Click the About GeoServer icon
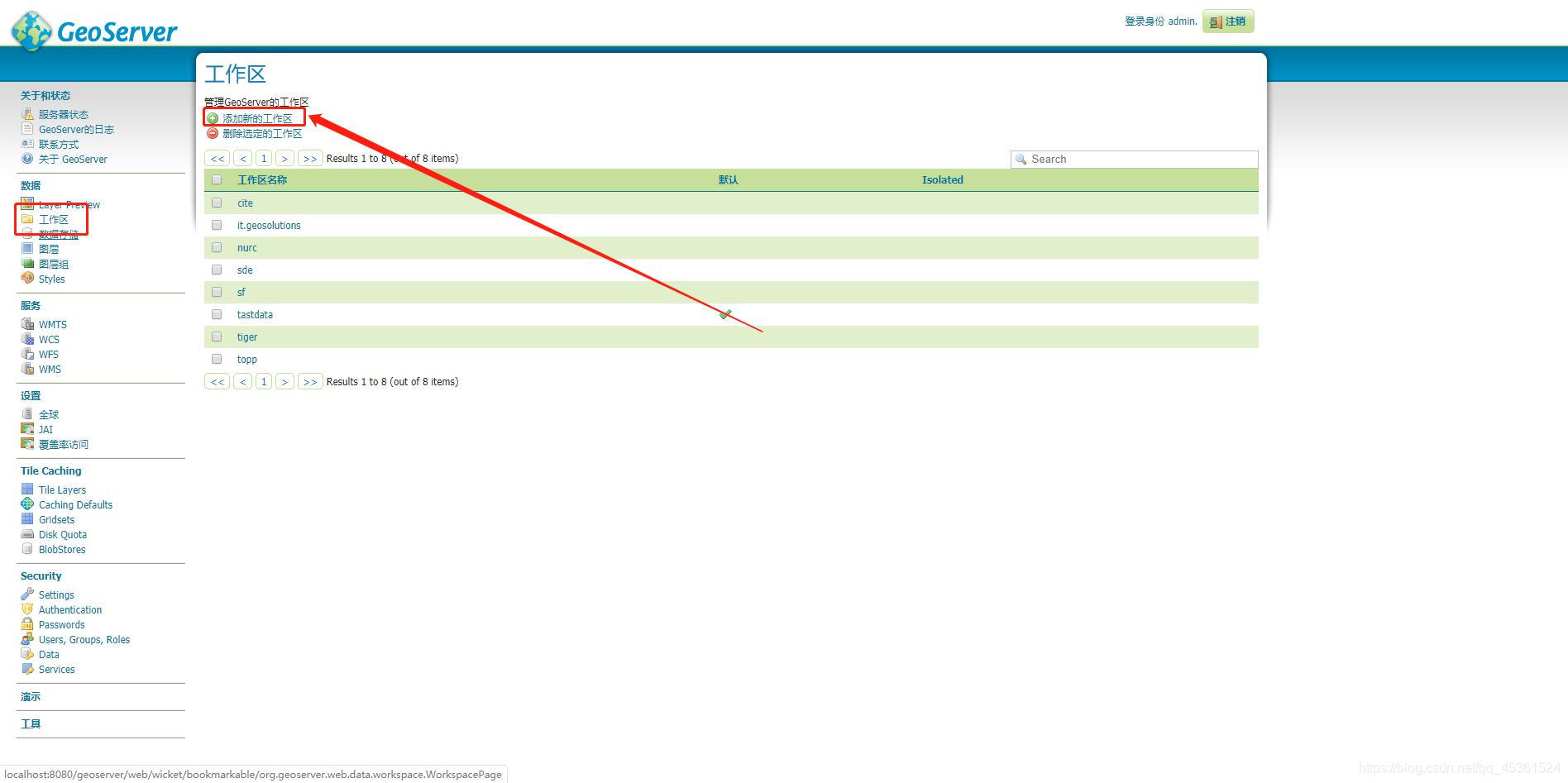The width and height of the screenshot is (1568, 783). [27, 159]
